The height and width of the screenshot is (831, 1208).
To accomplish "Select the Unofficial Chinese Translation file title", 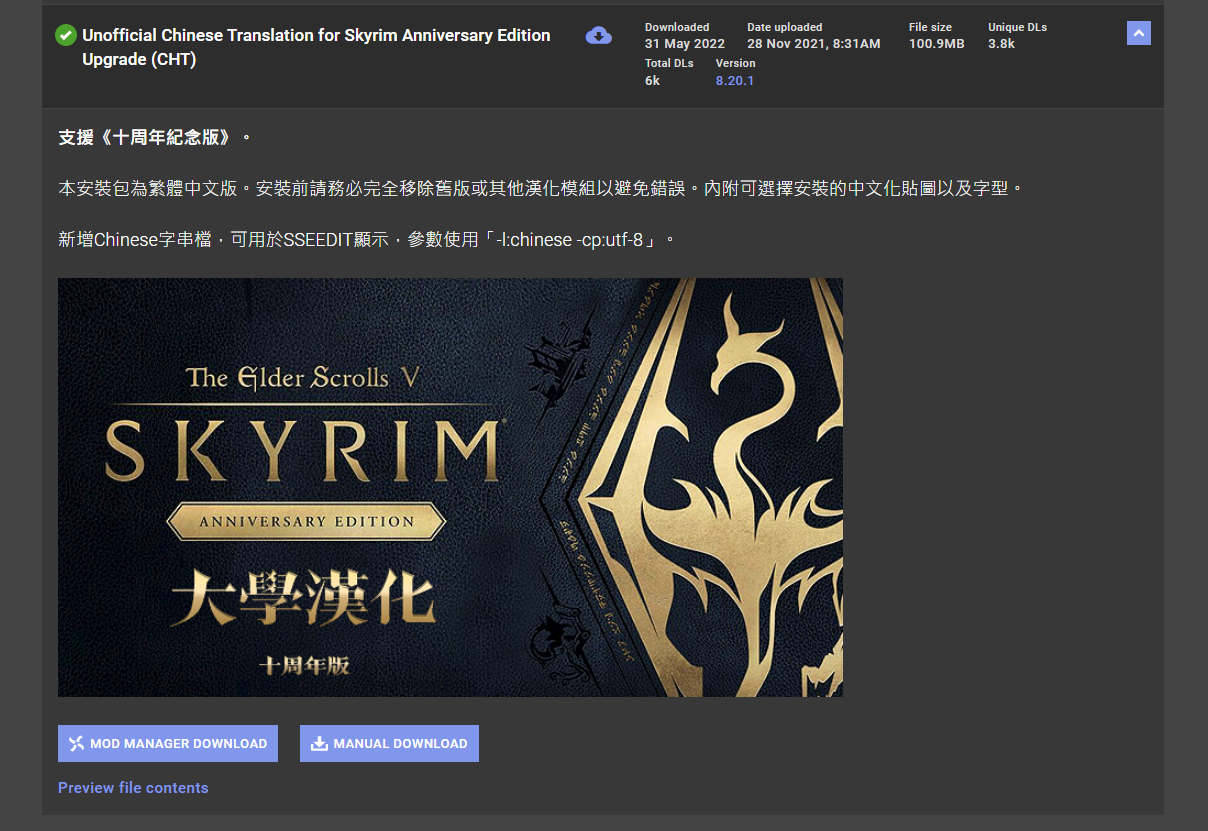I will 316,47.
